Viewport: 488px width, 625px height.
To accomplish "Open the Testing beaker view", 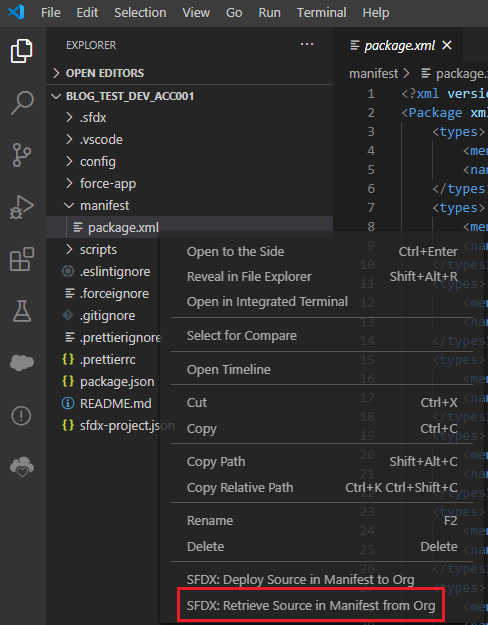I will [22, 311].
